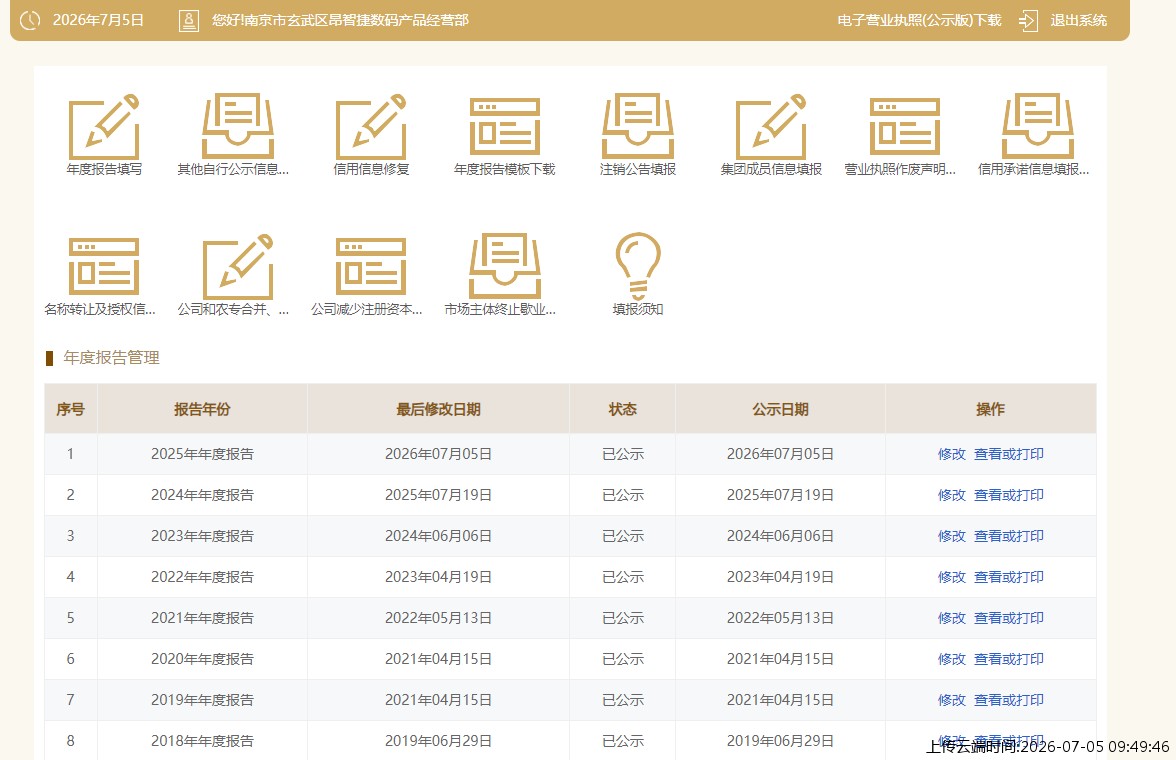Open the 信用承诺信息填报 icon
This screenshot has width=1176, height=760.
pyautogui.click(x=1037, y=127)
